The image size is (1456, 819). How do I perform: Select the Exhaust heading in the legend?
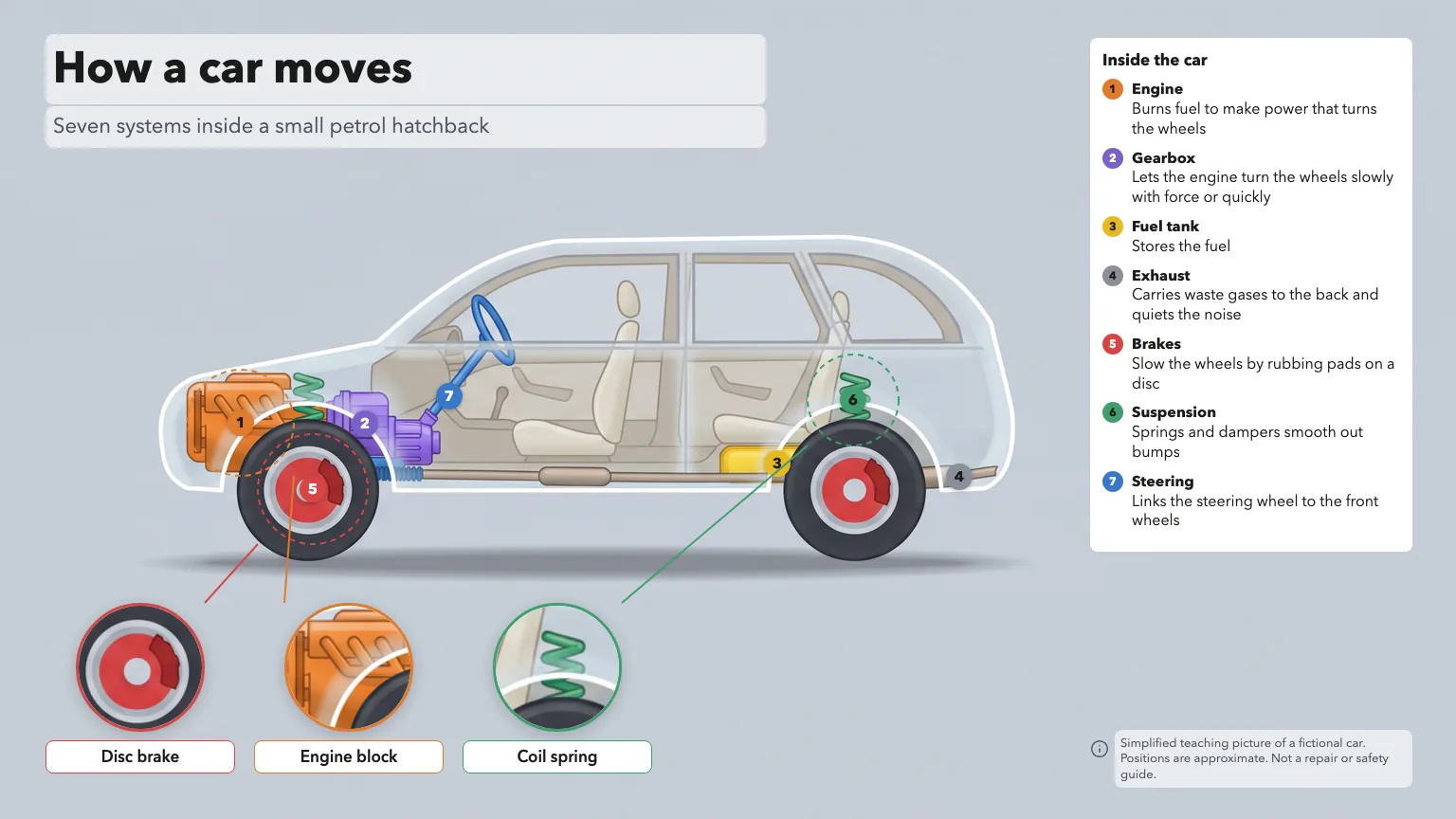click(1160, 276)
